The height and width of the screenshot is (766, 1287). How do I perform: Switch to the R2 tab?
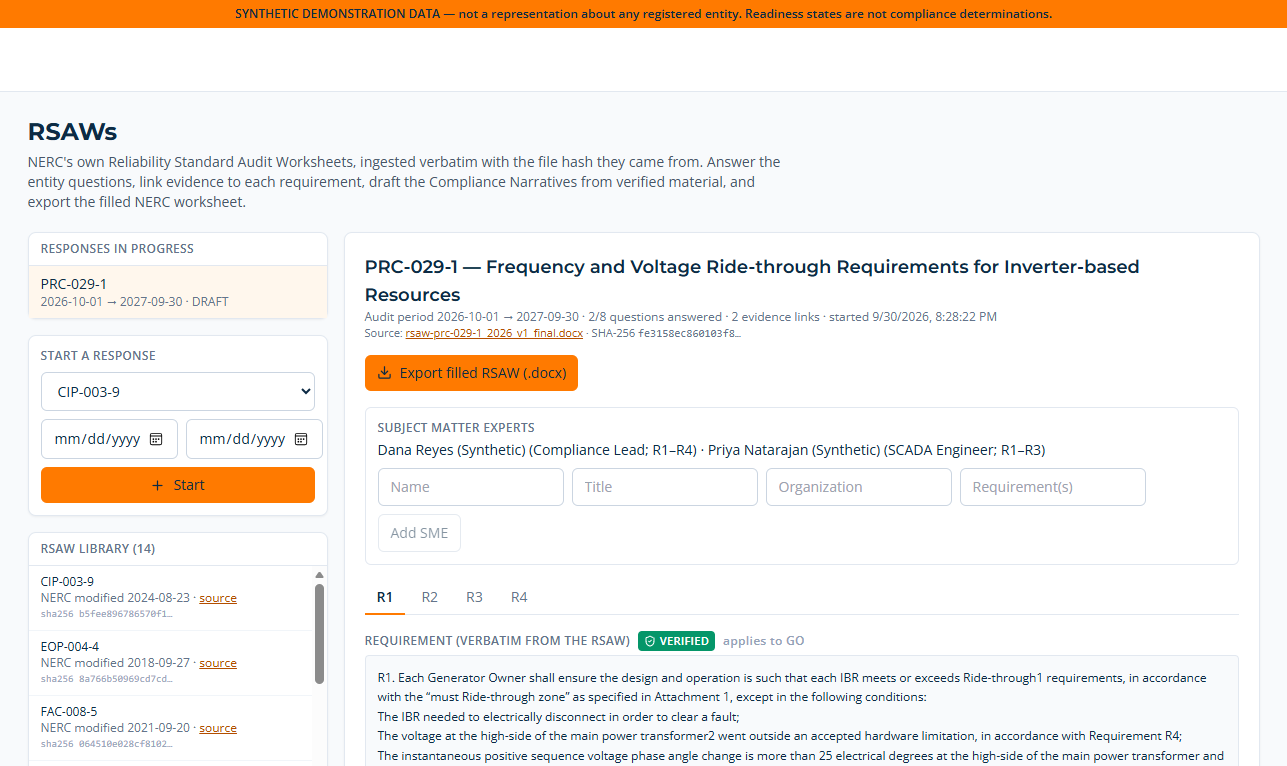[430, 597]
